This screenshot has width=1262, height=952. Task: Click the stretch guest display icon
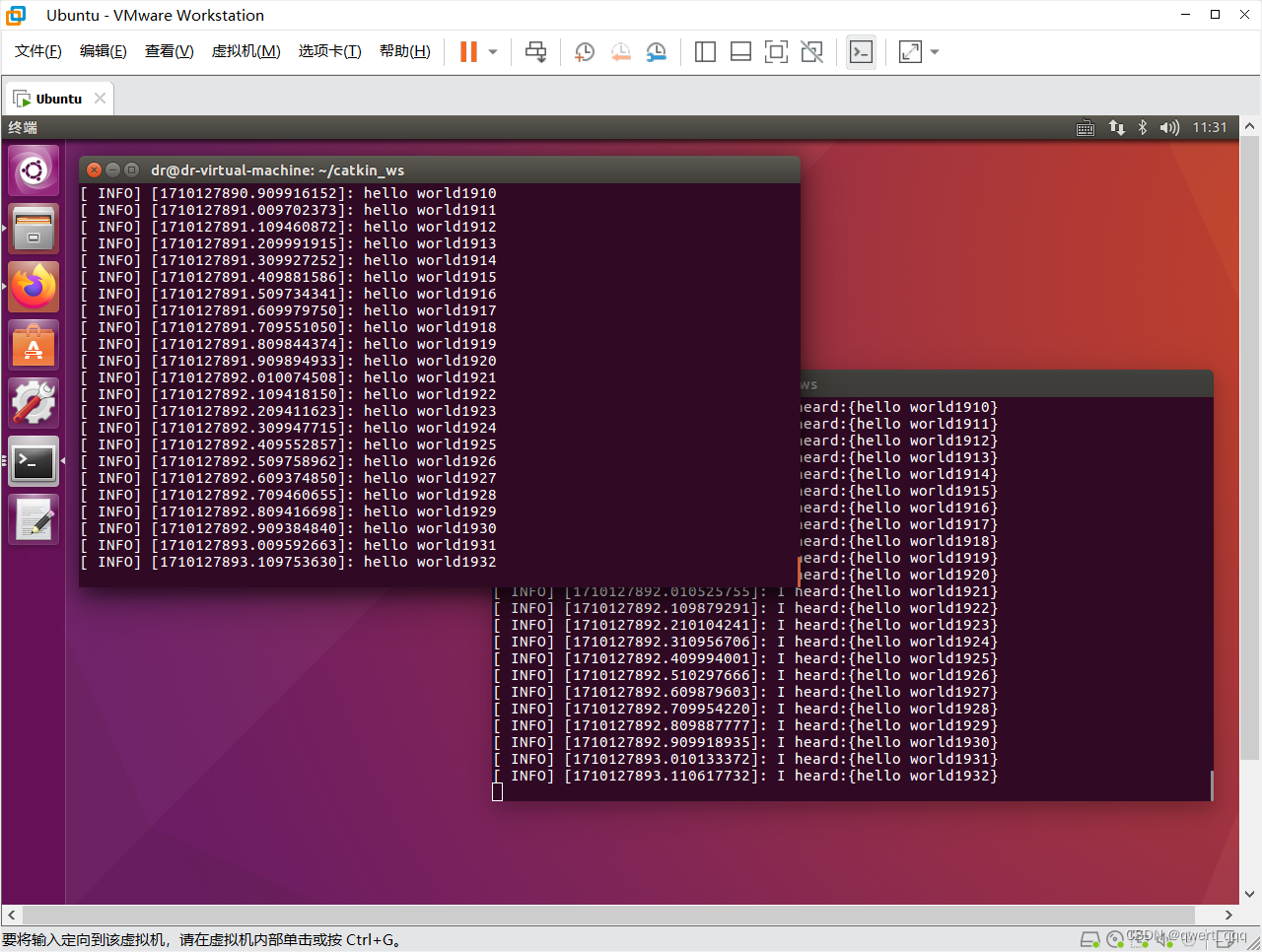tap(910, 52)
